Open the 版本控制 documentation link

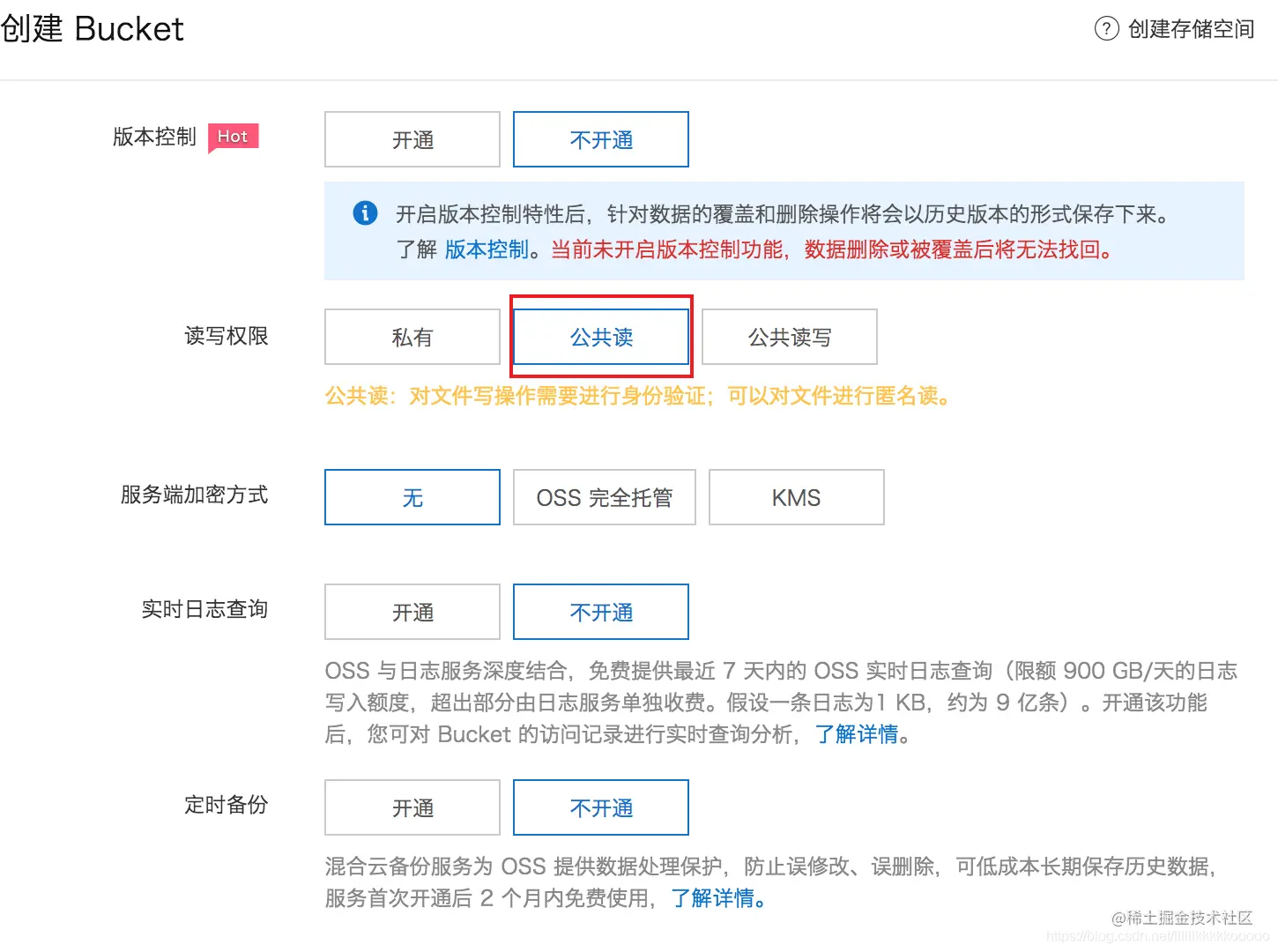486,249
